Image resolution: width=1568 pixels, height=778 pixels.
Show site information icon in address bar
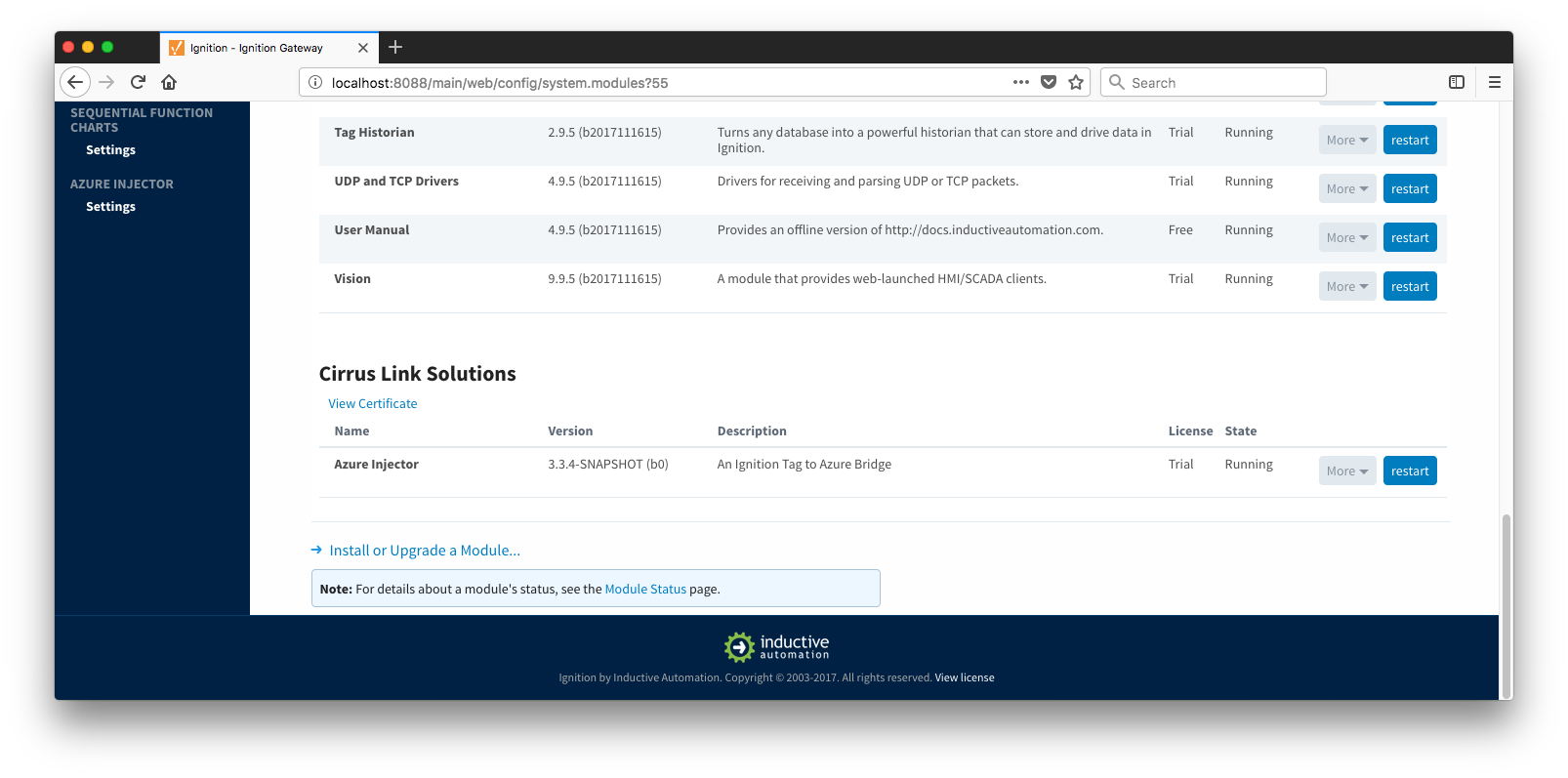[315, 82]
